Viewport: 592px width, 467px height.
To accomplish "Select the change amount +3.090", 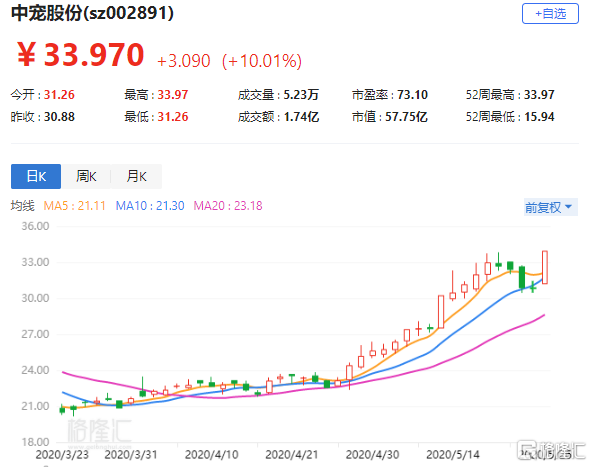I will pos(183,61).
